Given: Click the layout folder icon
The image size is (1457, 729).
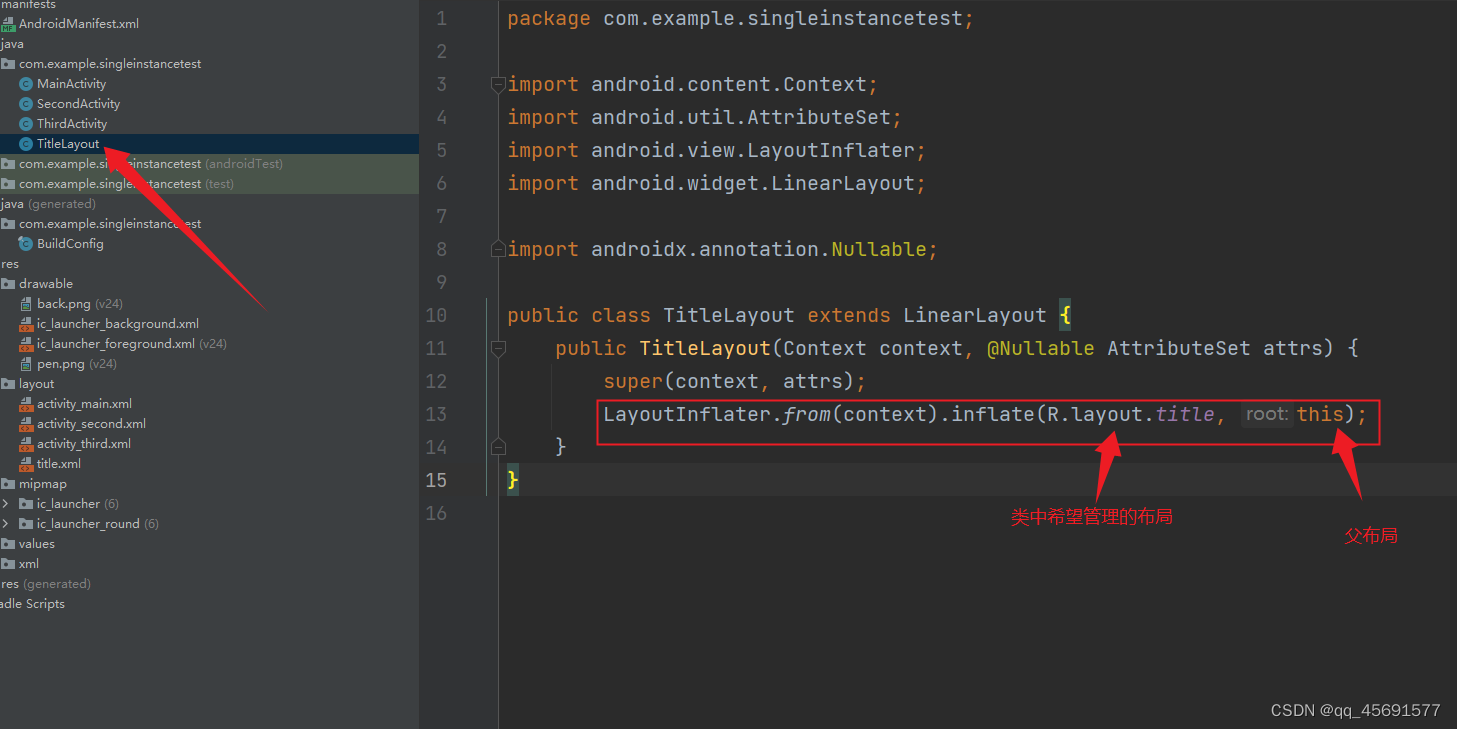Looking at the screenshot, I should [x=8, y=384].
